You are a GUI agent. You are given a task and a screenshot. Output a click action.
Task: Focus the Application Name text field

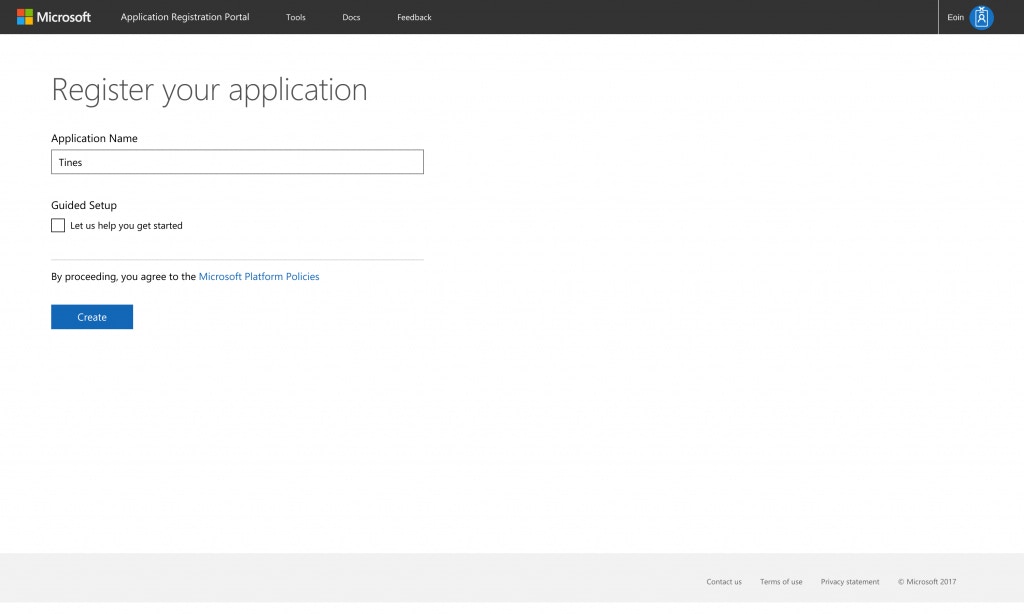tap(237, 162)
